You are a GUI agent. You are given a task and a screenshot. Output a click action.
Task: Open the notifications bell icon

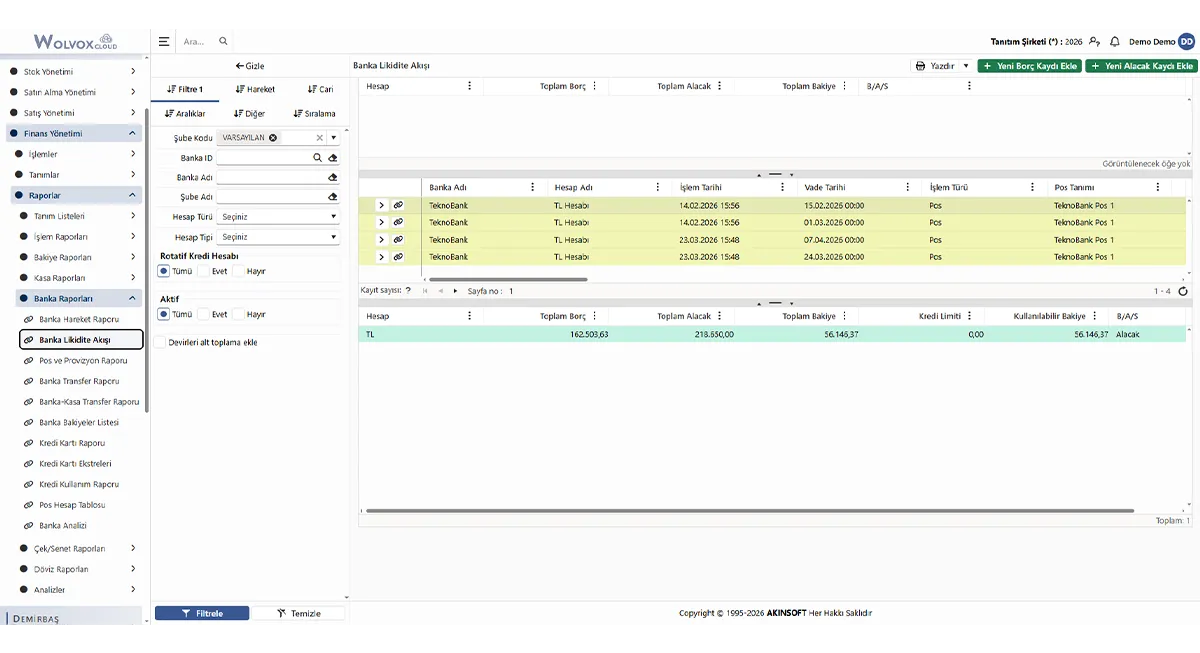tap(1114, 42)
